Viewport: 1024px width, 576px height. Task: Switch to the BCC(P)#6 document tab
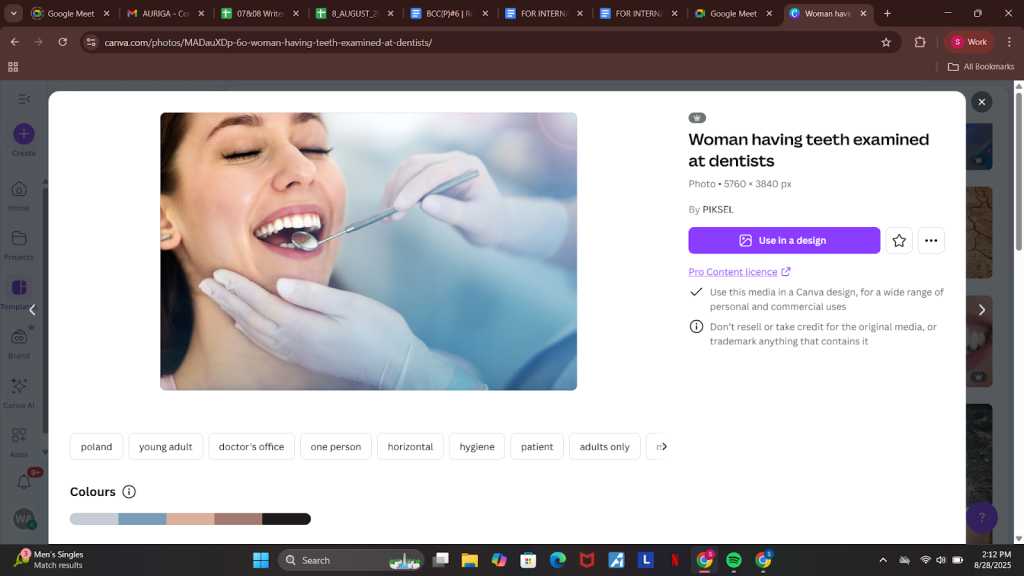tap(446, 14)
